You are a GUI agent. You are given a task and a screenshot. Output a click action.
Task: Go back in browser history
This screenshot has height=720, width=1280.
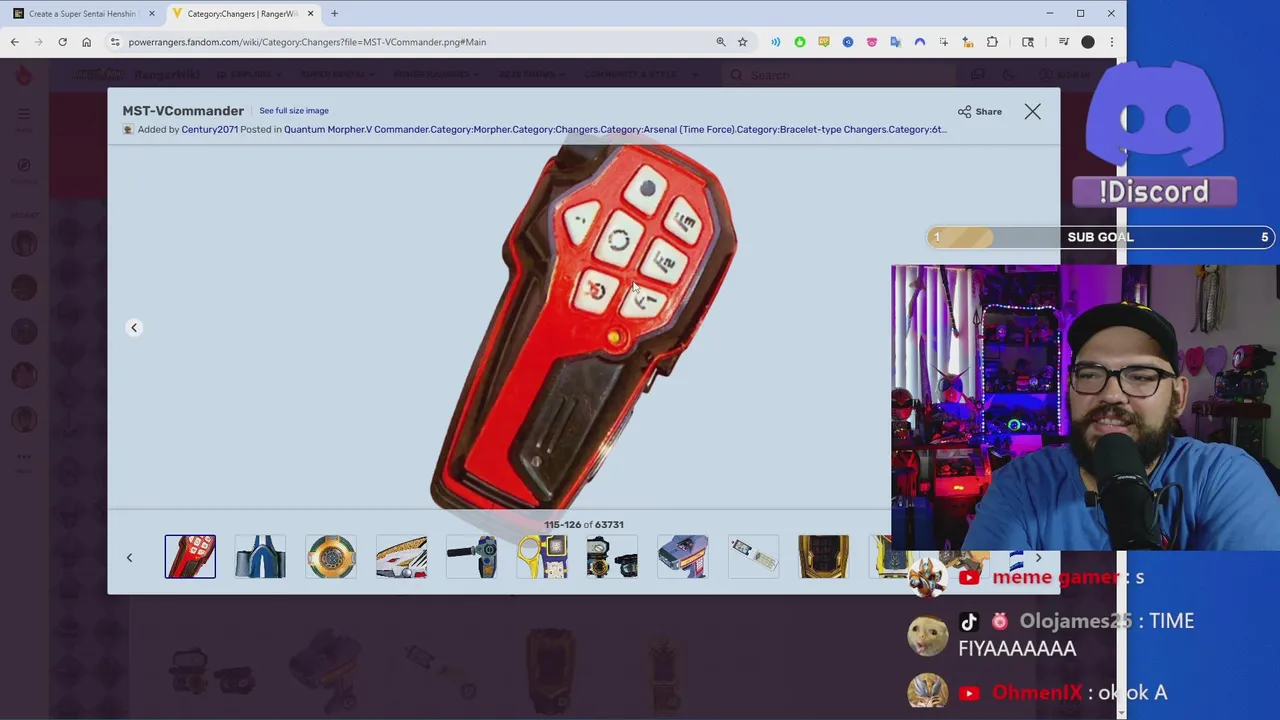coord(15,42)
